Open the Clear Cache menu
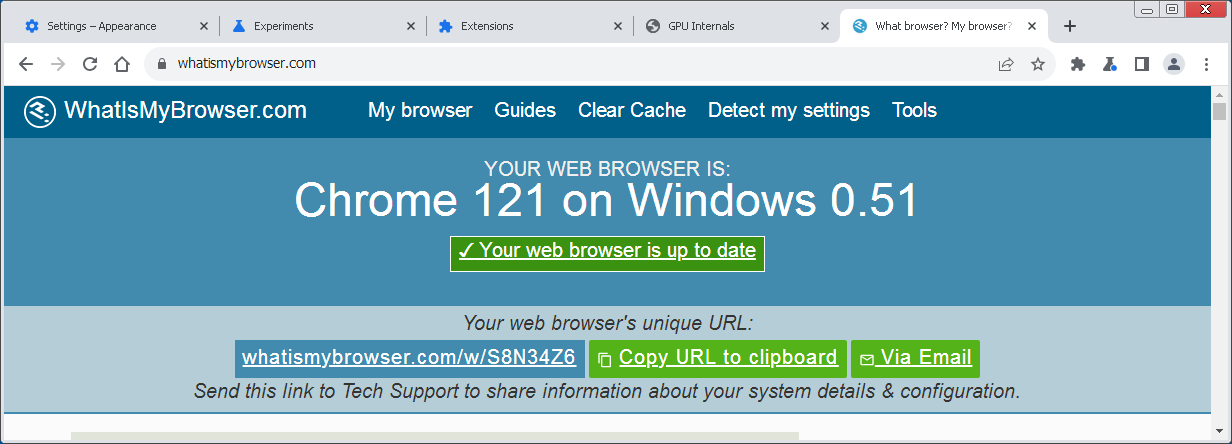 pyautogui.click(x=632, y=110)
